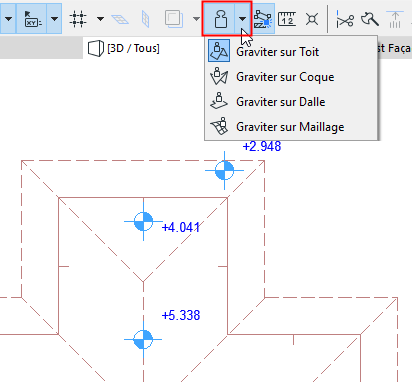Image resolution: width=412 pixels, height=382 pixels.
Task: Open the grid snap options dropdown
Action: [x=100, y=19]
